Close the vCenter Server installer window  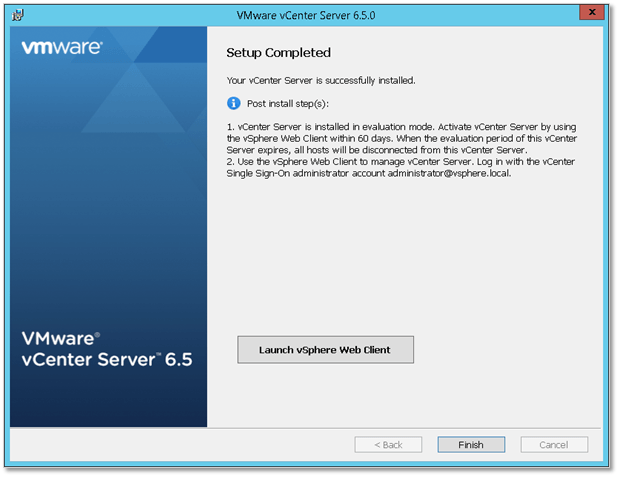(592, 13)
